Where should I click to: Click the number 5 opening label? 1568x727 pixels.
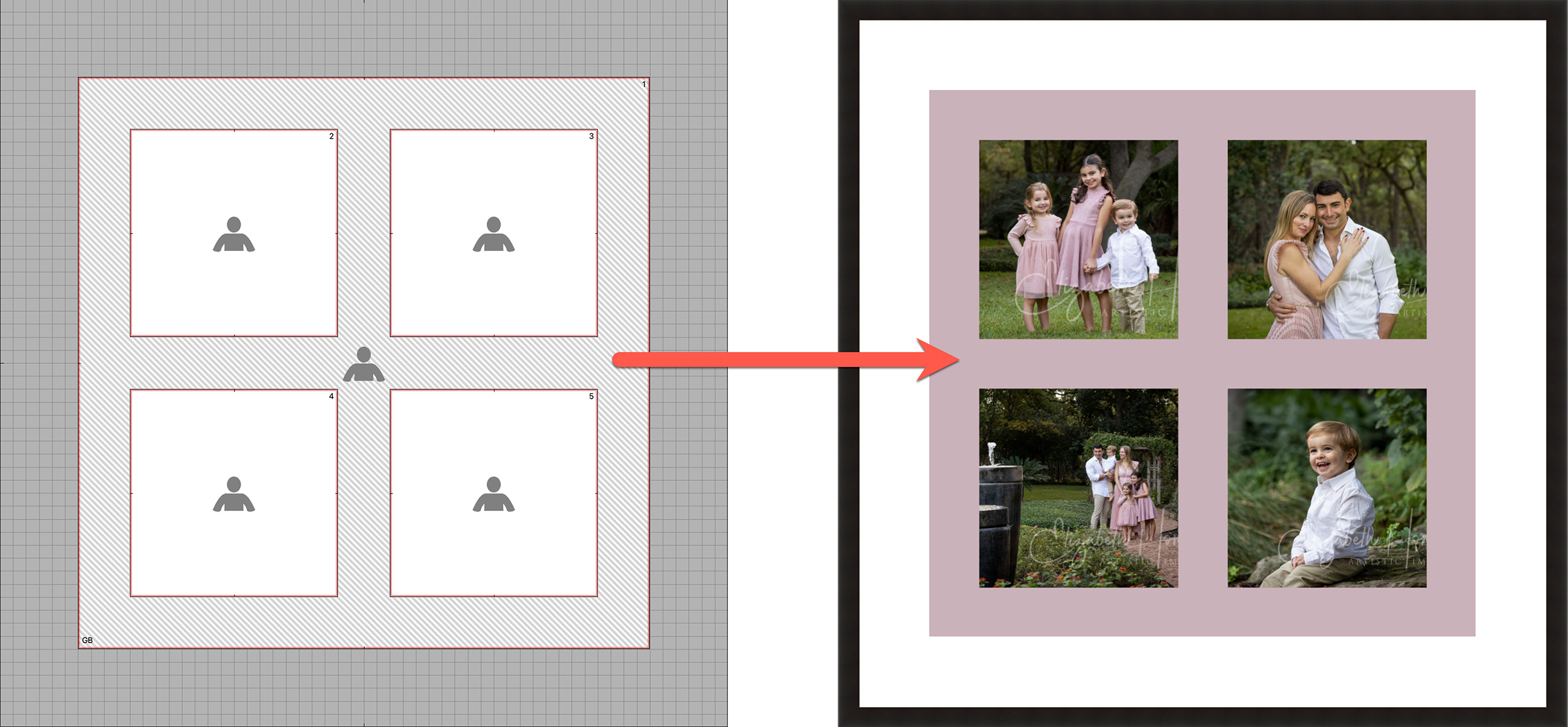click(591, 396)
